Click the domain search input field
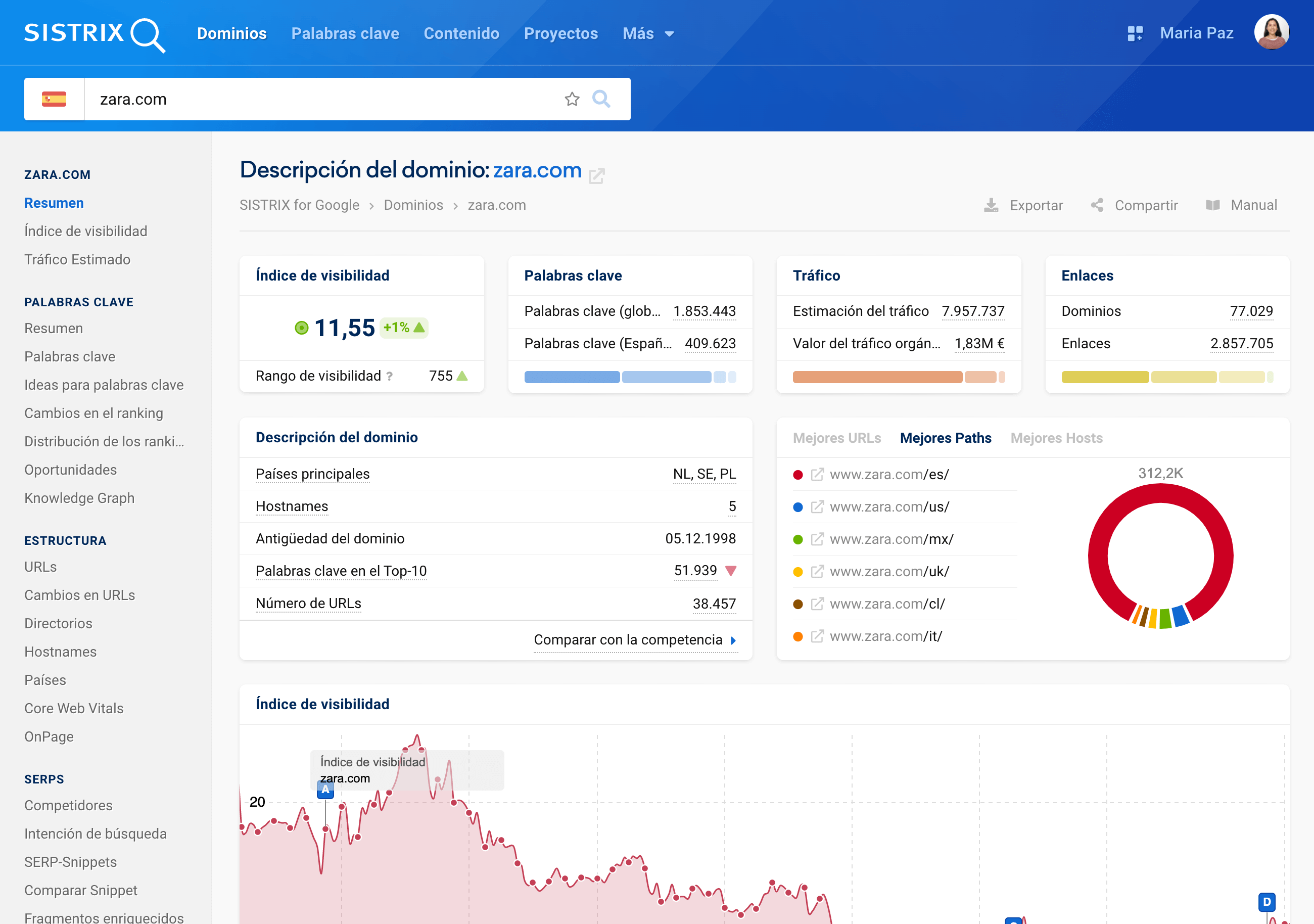Image resolution: width=1314 pixels, height=924 pixels. click(x=320, y=99)
